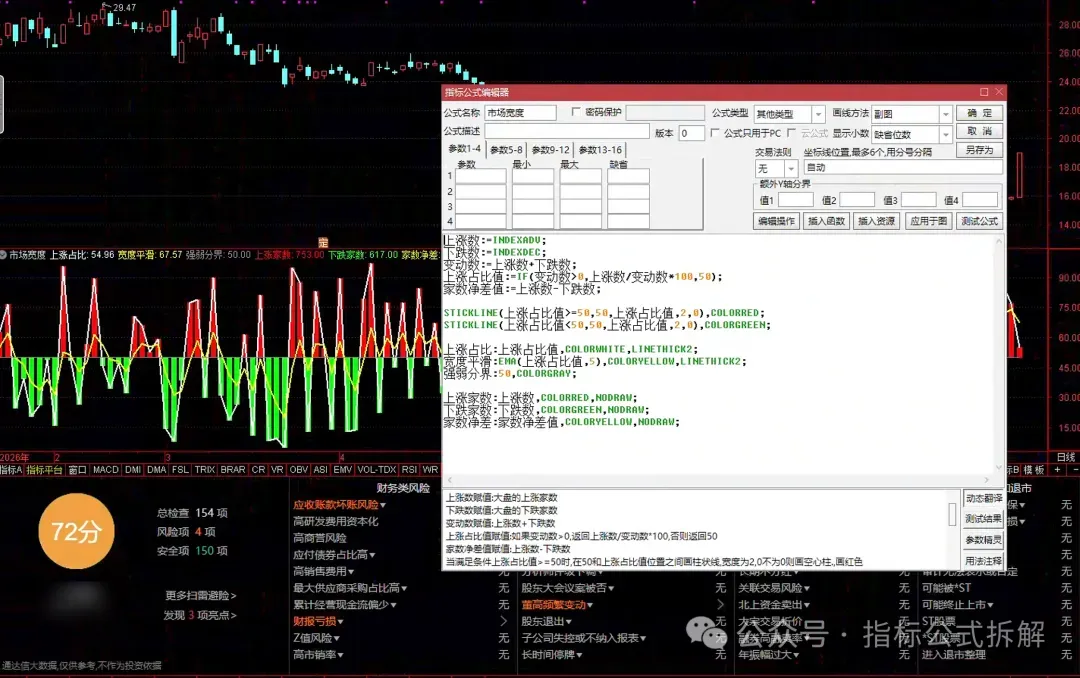Tick the 密码保护 password protection checkbox
Screen dimensions: 1080x678
576,112
